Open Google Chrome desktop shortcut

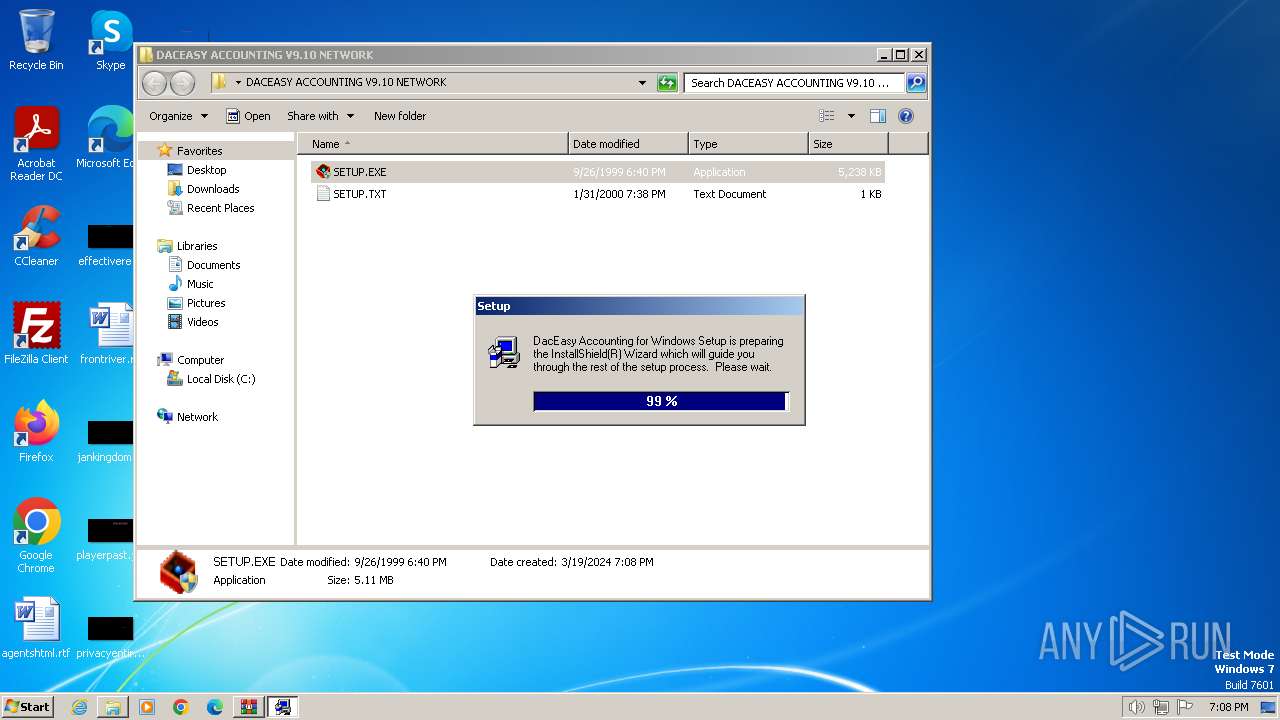pyautogui.click(x=36, y=536)
